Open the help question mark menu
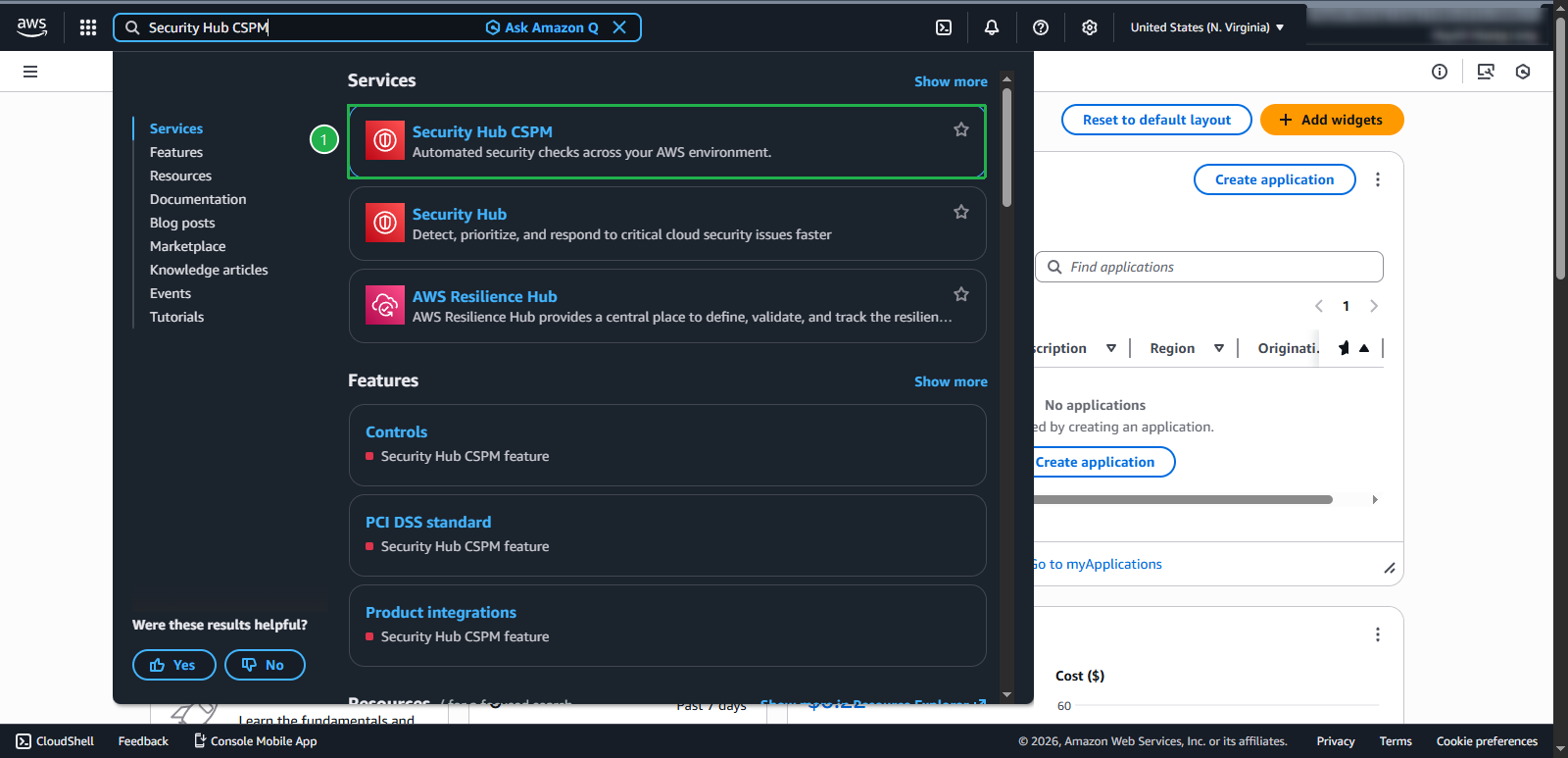The image size is (1568, 758). [1041, 27]
